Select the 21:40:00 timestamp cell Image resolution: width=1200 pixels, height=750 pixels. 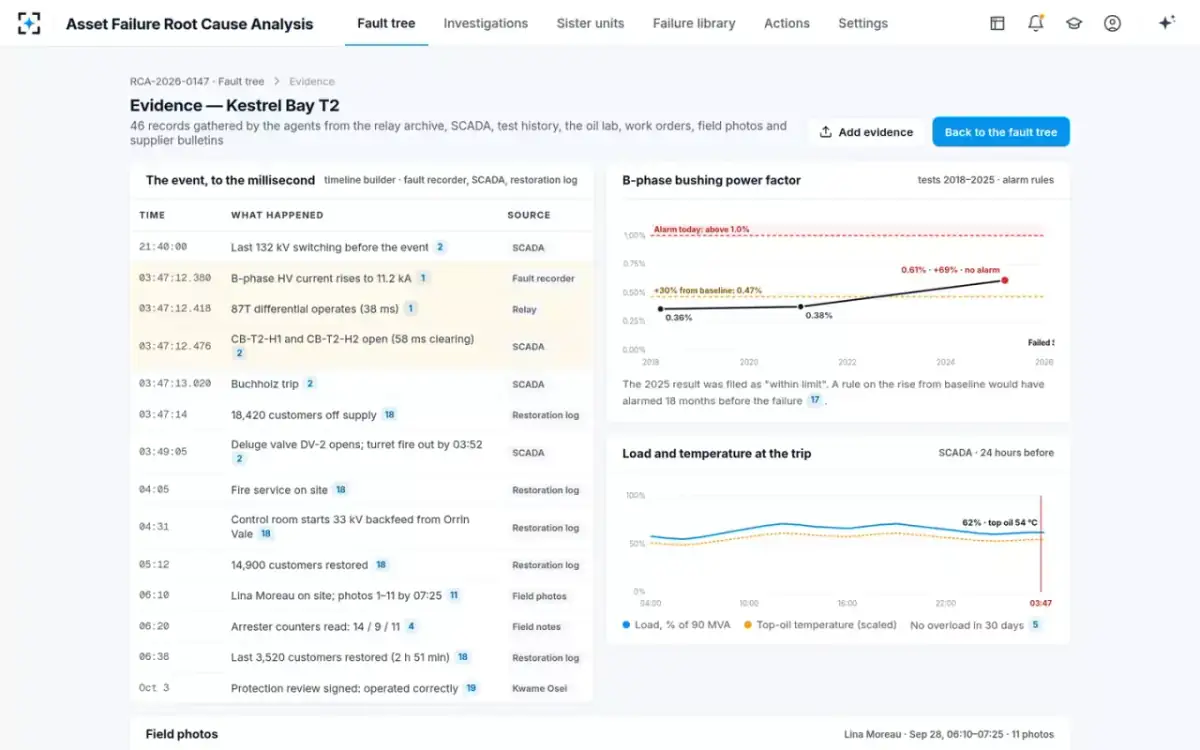(163, 247)
